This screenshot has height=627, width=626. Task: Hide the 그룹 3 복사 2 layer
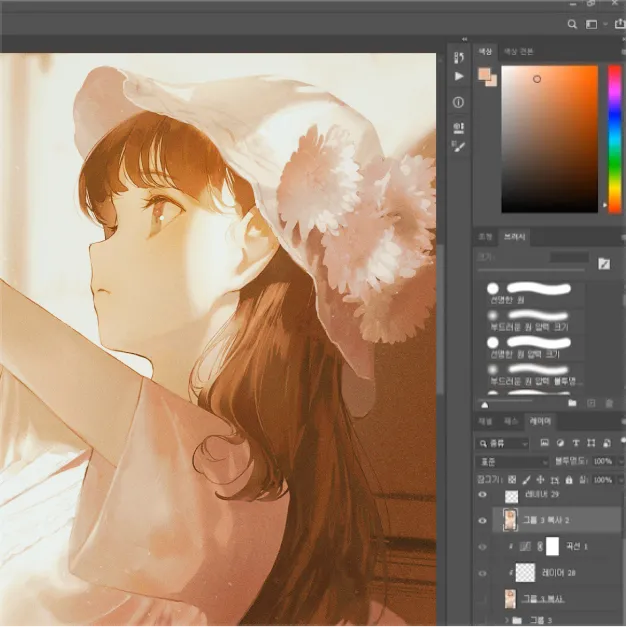[x=482, y=521]
